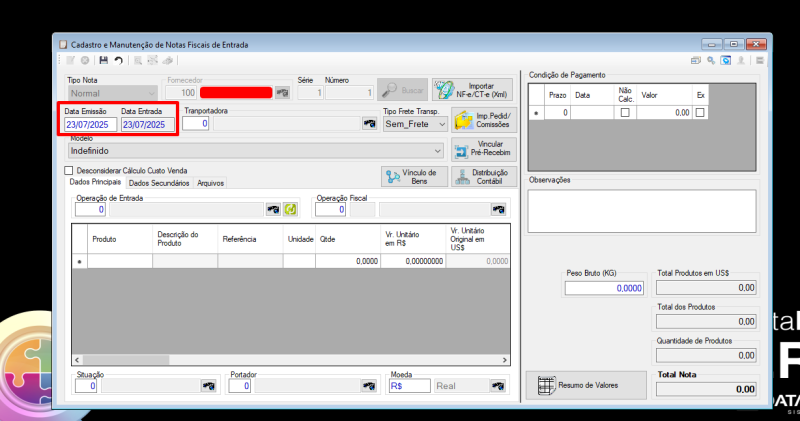800x421 pixels.
Task: Toggle the Não Calc. checkbox in payment row
Action: [x=625, y=113]
